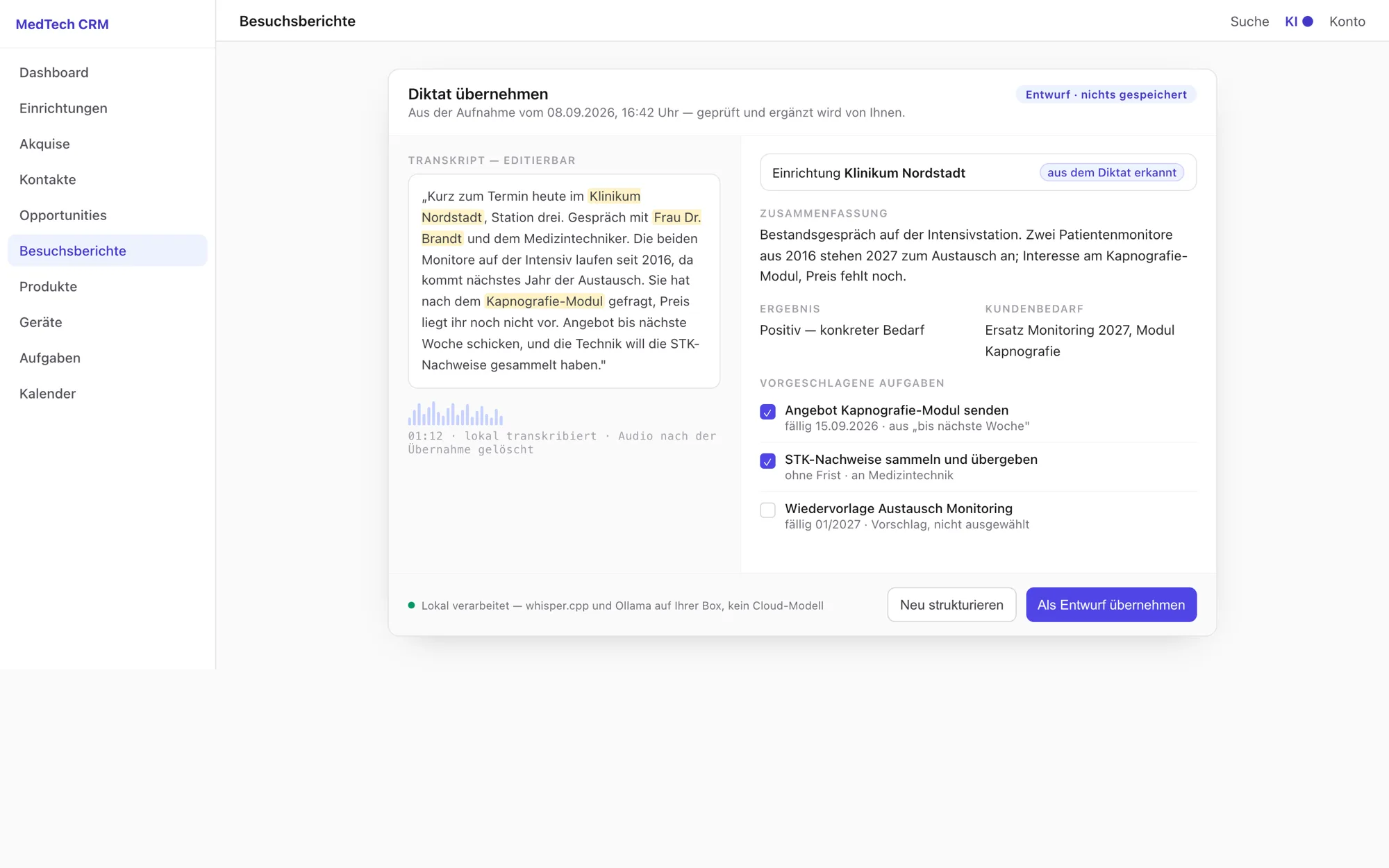The height and width of the screenshot is (868, 1389).
Task: Click the Einrichtung Klinikum Nordstadt field
Action: point(978,172)
